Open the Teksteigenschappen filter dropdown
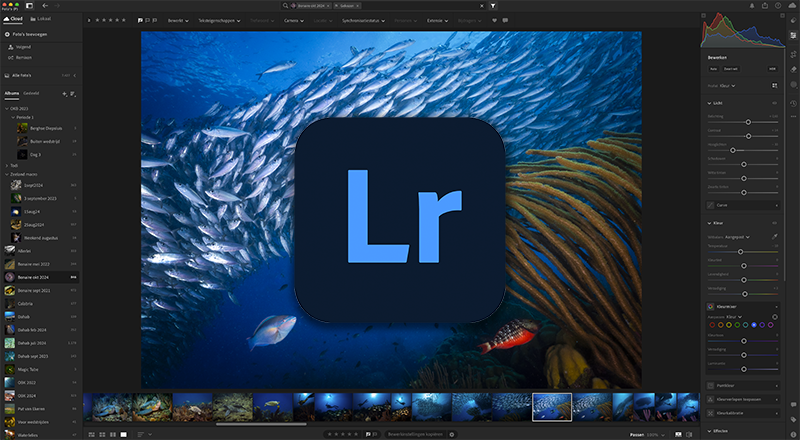The image size is (800, 440). point(219,20)
